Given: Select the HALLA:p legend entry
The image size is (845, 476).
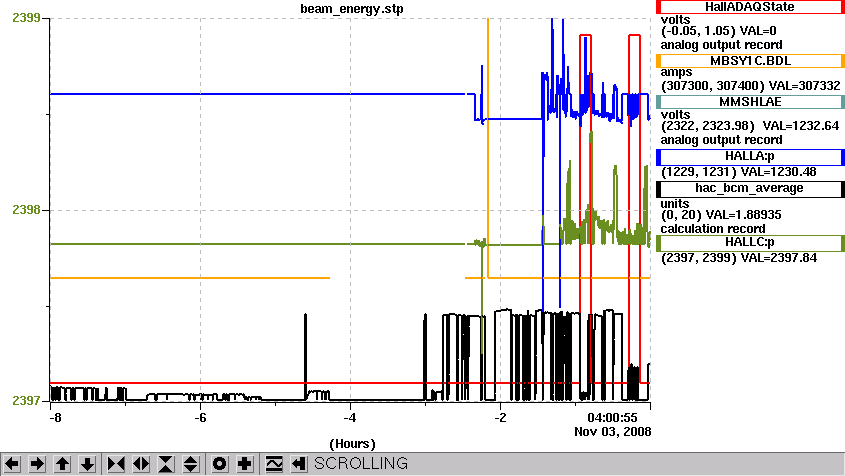Looking at the screenshot, I should (x=750, y=157).
